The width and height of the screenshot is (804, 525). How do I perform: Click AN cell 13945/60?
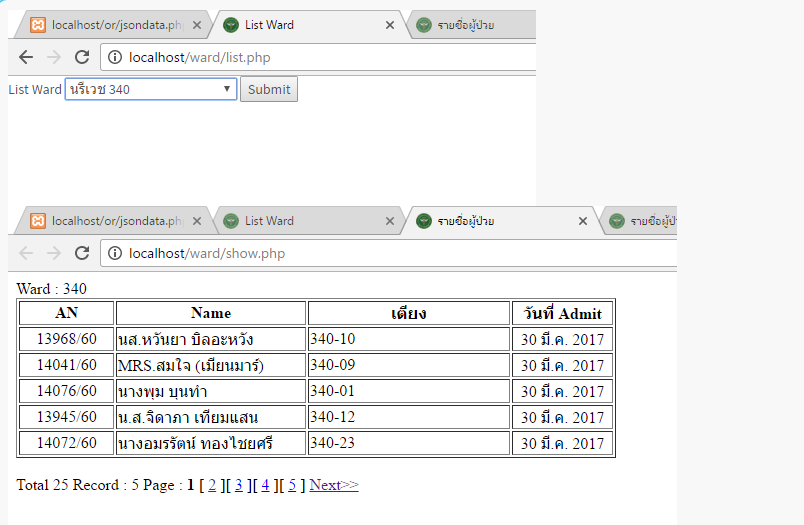(66, 417)
